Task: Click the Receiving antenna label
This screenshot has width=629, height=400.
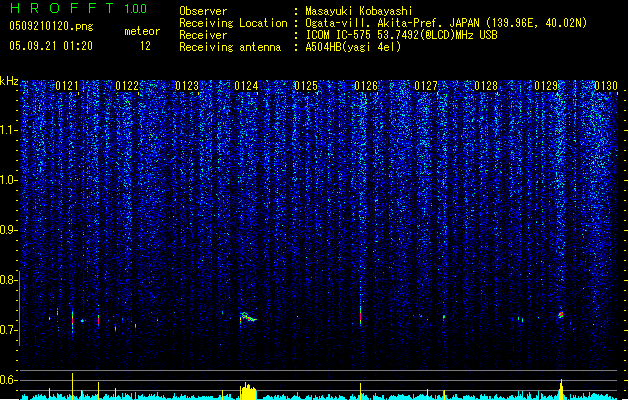Action: pyautogui.click(x=230, y=47)
